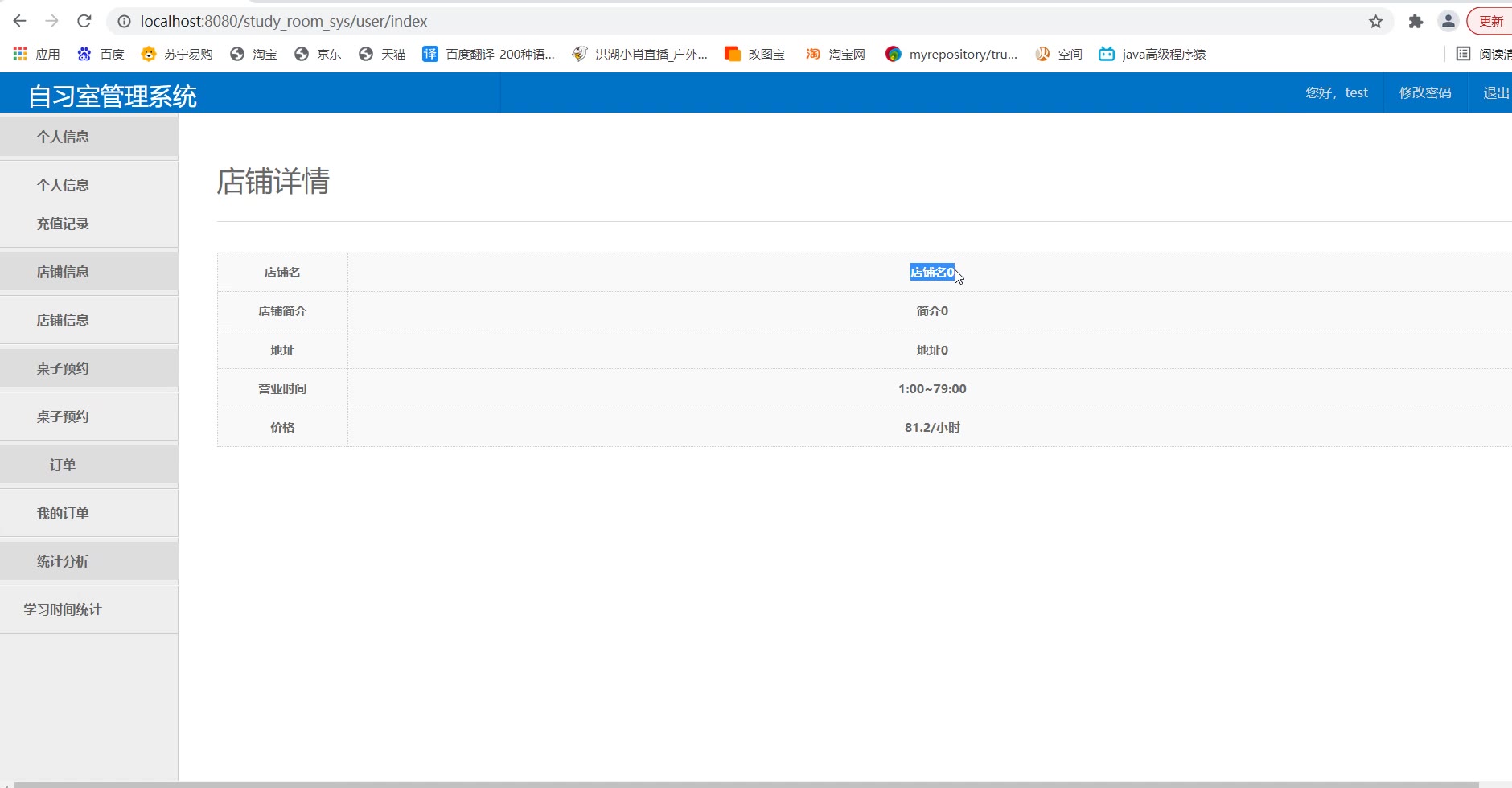Click the 价格 row label
The width and height of the screenshot is (1512, 788).
click(282, 428)
